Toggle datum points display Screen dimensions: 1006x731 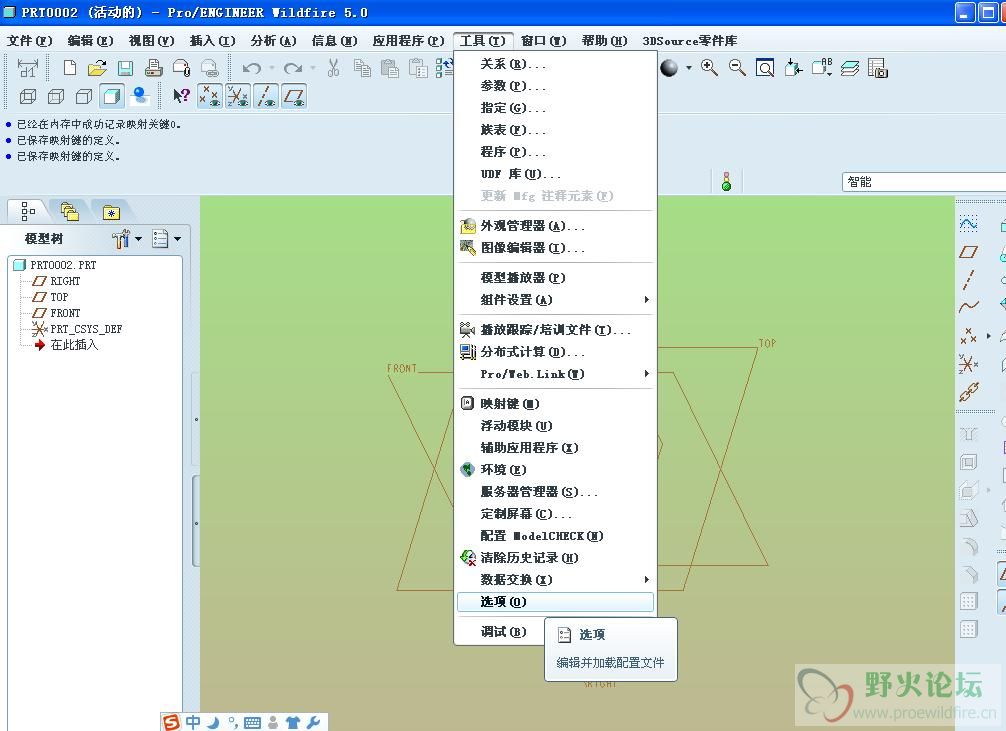pyautogui.click(x=209, y=96)
